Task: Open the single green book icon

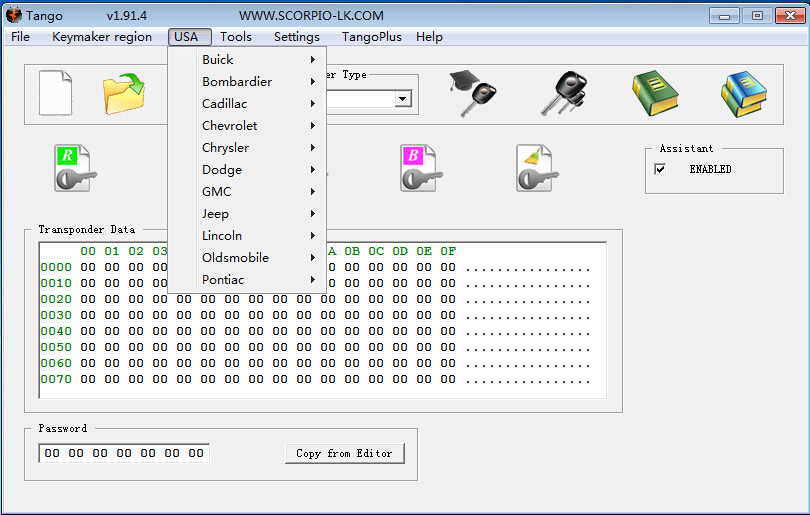Action: point(655,93)
